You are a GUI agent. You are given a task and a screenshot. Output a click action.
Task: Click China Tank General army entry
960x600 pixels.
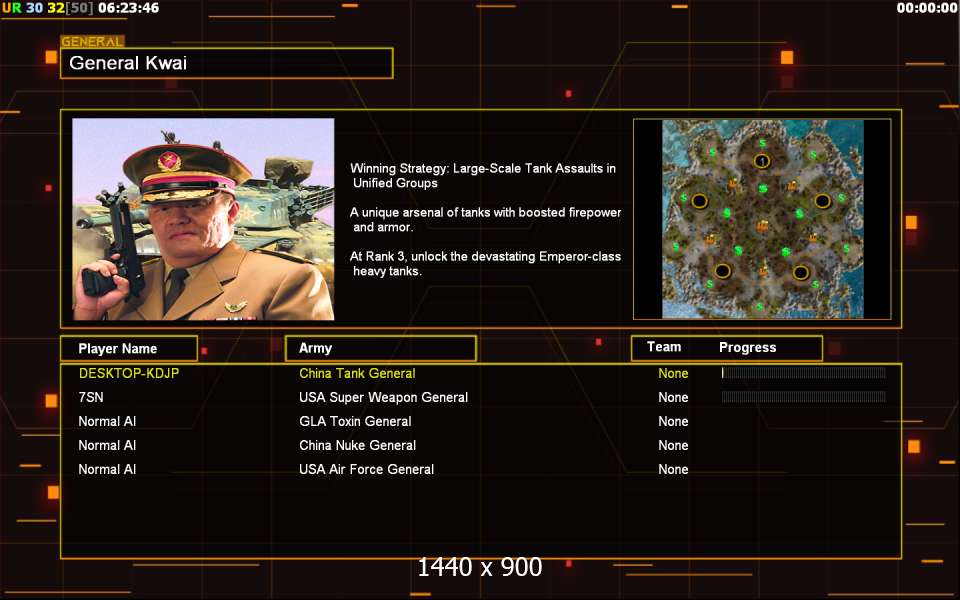click(x=358, y=373)
